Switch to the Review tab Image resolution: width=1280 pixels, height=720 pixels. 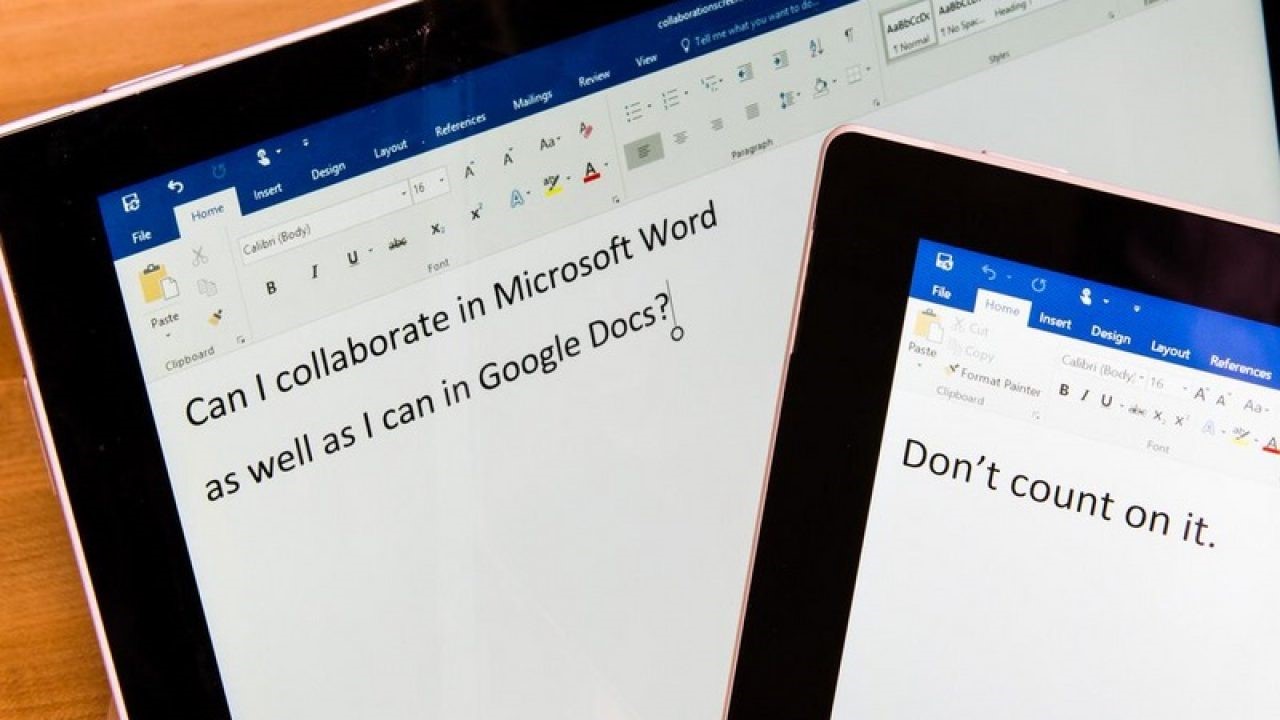594,78
